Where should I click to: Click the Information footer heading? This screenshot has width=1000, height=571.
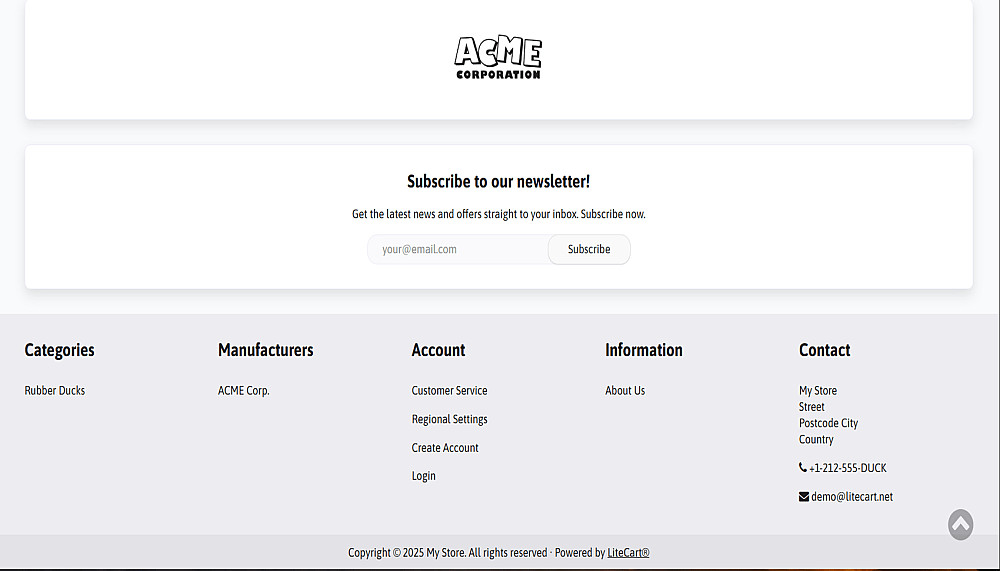(x=644, y=350)
